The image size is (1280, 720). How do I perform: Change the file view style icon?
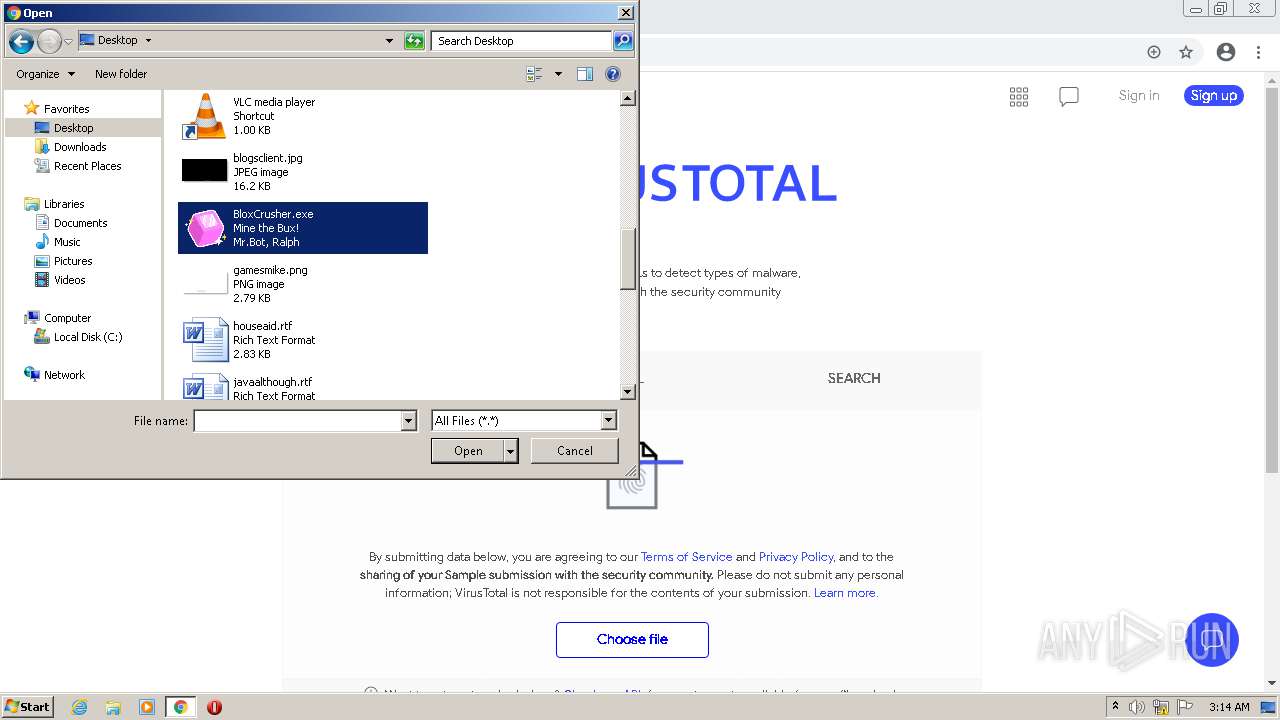pos(534,74)
